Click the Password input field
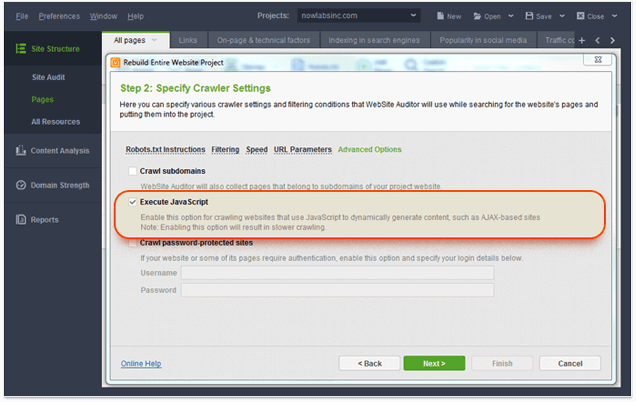Screen dimensions: 636x402 pos(337,290)
